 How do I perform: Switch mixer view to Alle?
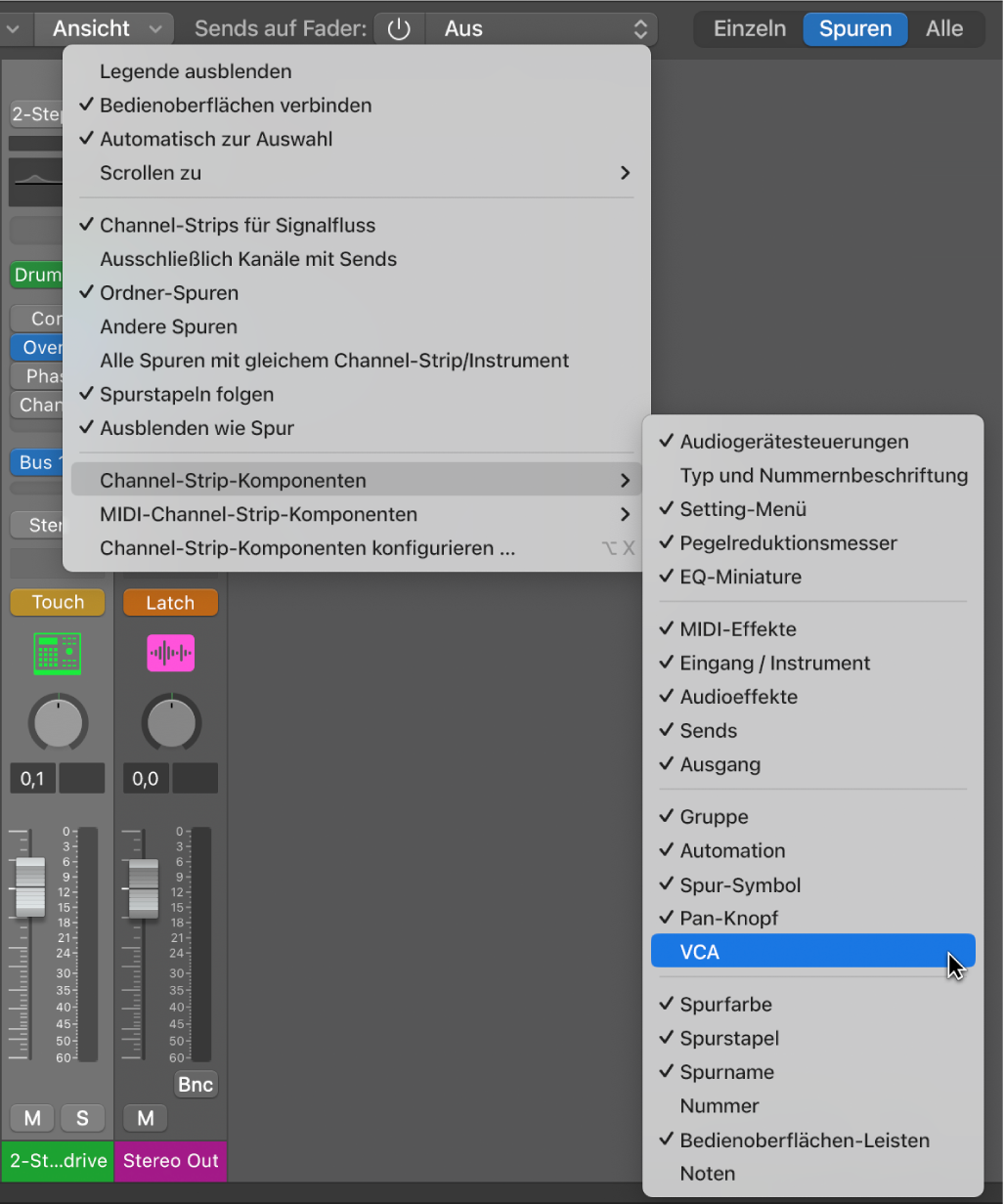click(x=944, y=29)
